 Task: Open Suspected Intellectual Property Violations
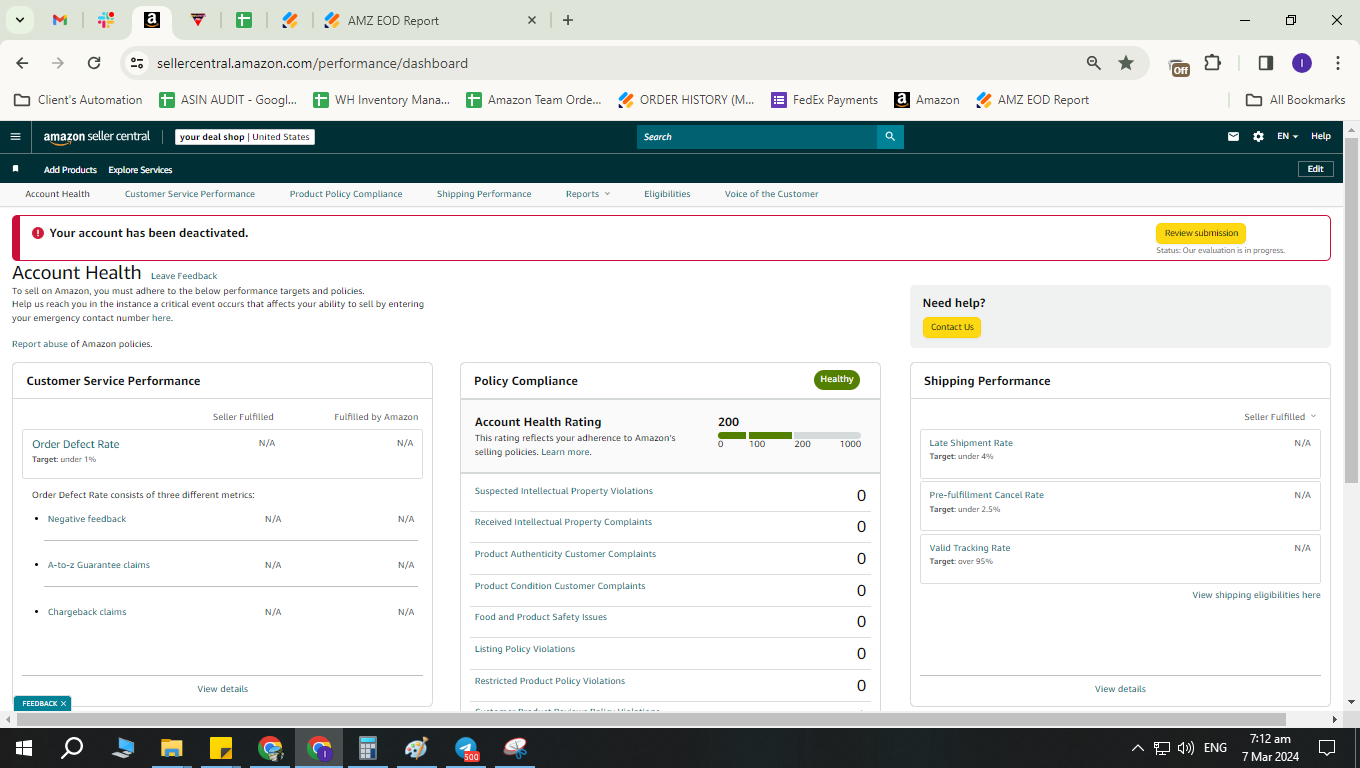pos(564,491)
